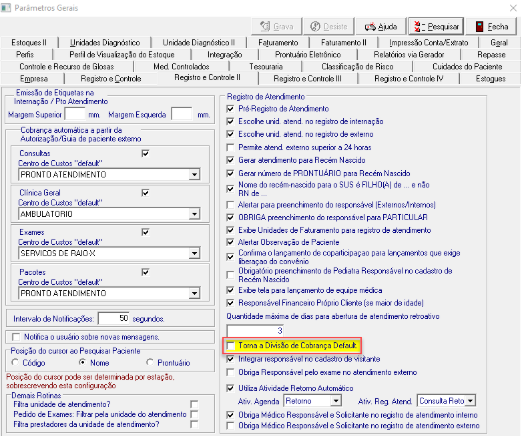This screenshot has width=521, height=436.
Task: Toggle the Consultas checkbox
Action: click(145, 153)
